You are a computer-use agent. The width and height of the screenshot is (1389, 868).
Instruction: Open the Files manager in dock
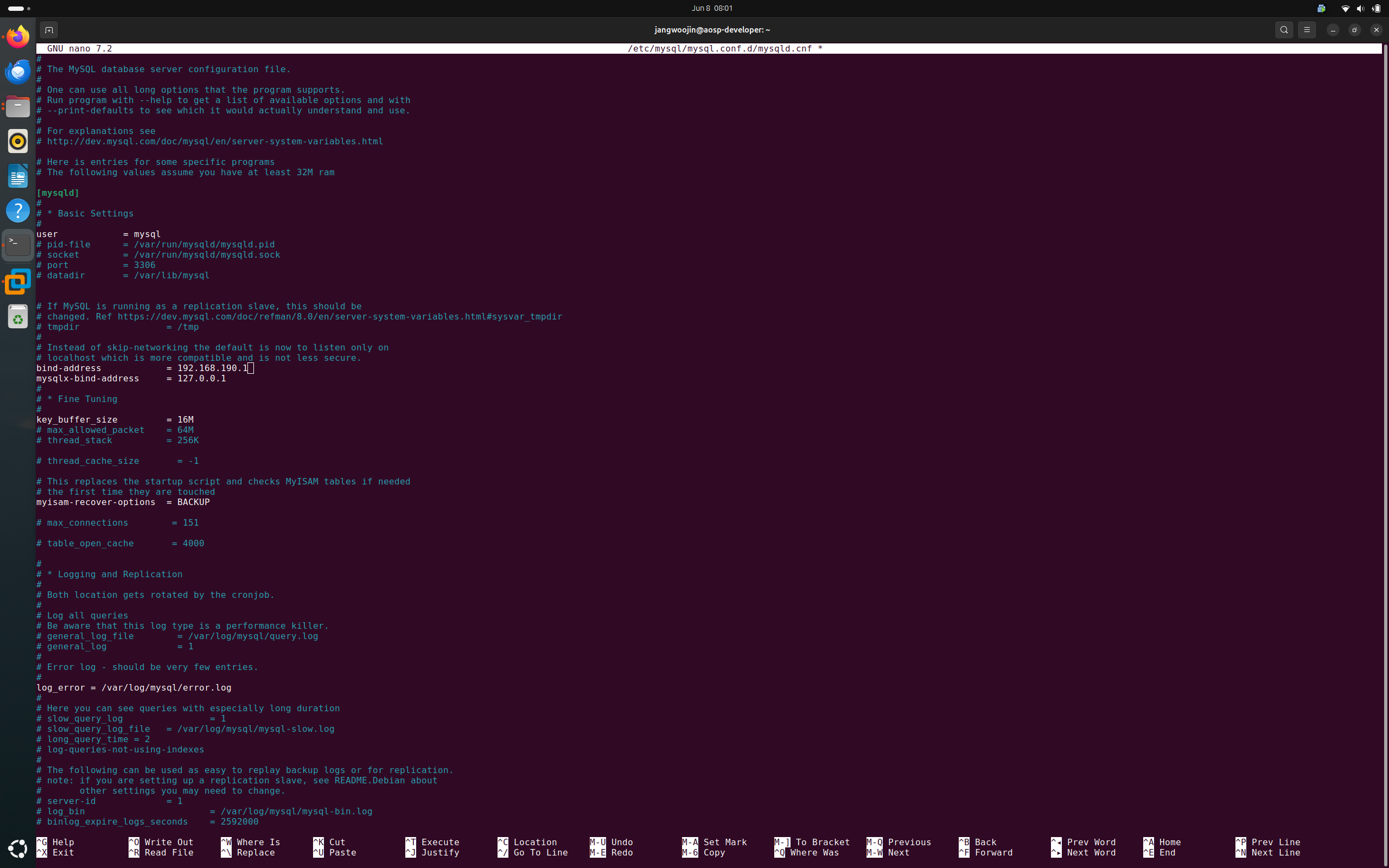click(x=18, y=107)
